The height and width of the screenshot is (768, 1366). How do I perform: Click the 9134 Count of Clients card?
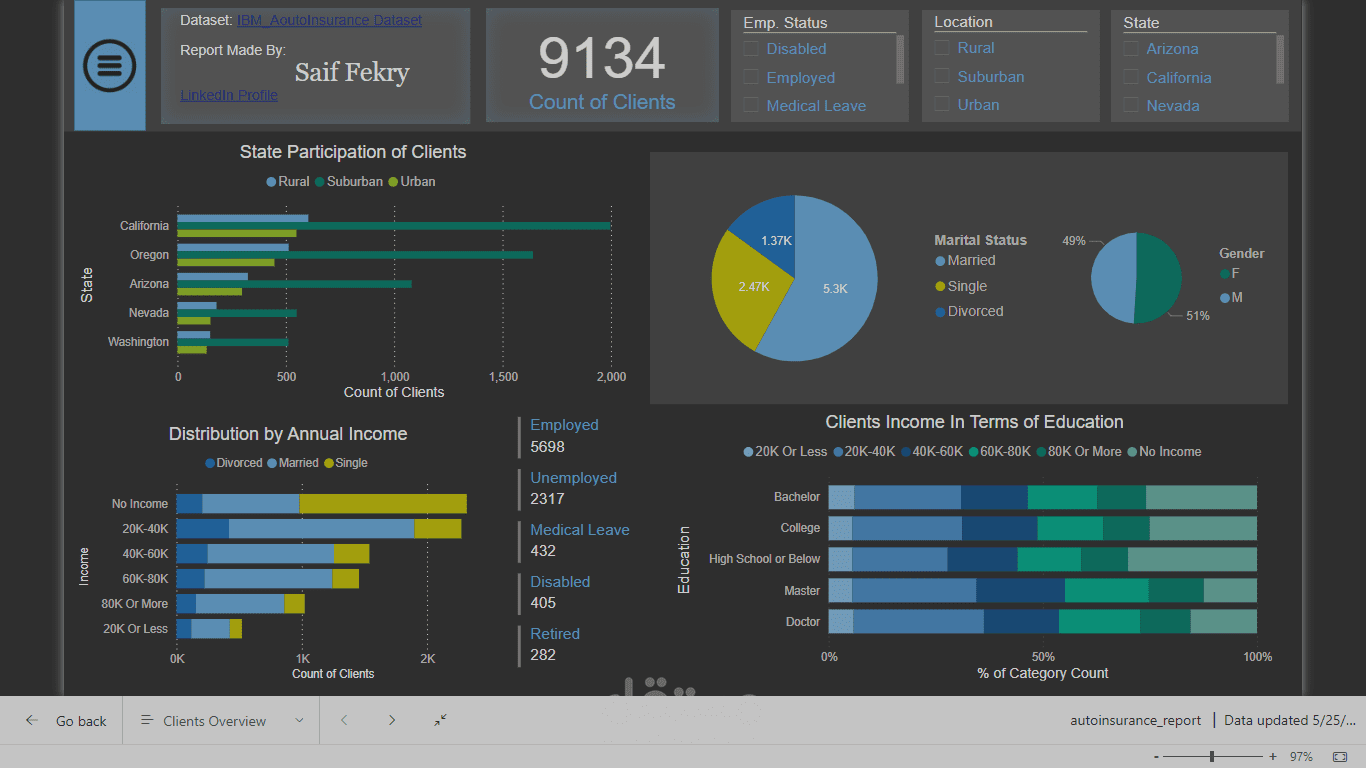(x=602, y=66)
